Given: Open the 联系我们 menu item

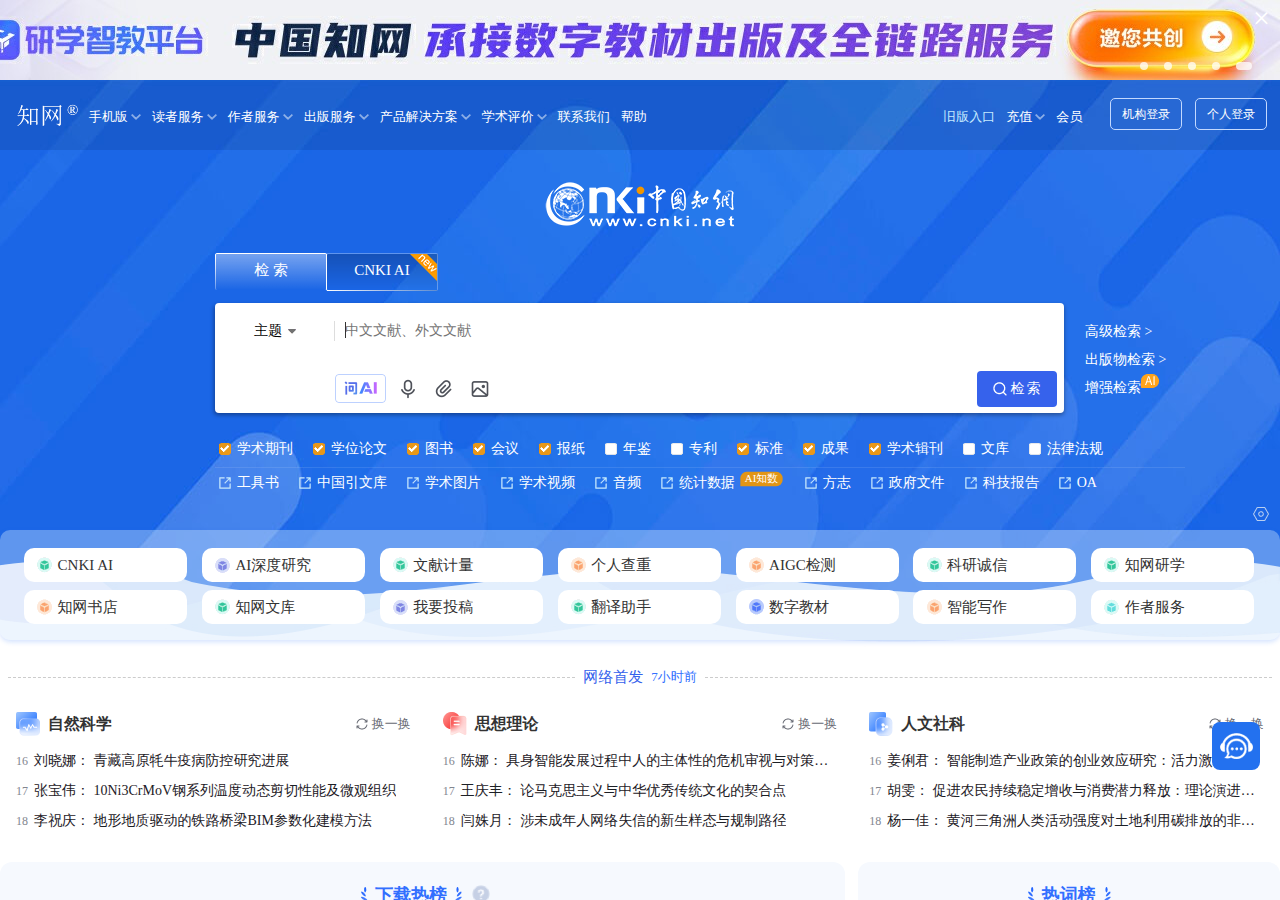Looking at the screenshot, I should (x=584, y=117).
